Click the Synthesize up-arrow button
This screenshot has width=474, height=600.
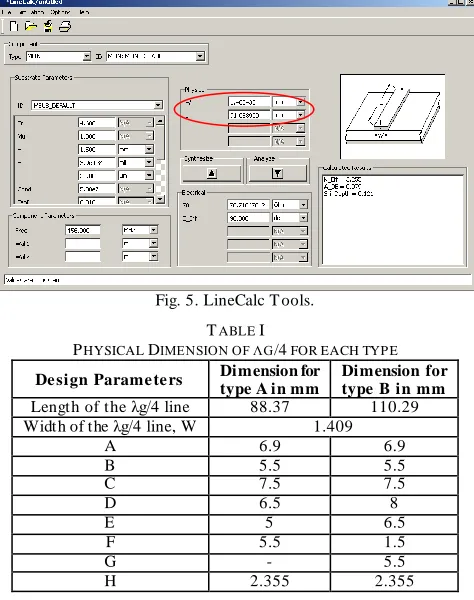click(212, 174)
